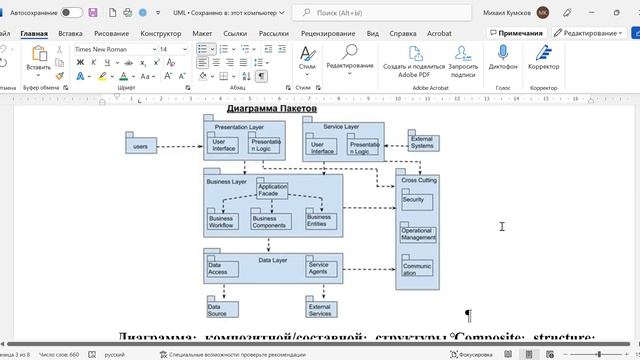Screen dimensions: 640x360
Task: Increase font size icon
Action: 168,76
